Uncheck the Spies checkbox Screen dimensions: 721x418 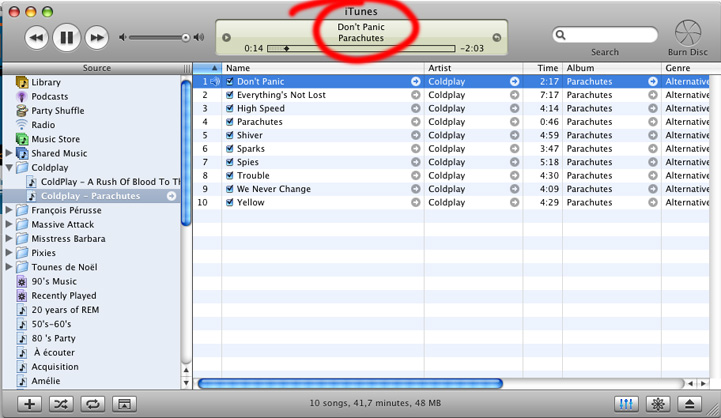point(229,162)
